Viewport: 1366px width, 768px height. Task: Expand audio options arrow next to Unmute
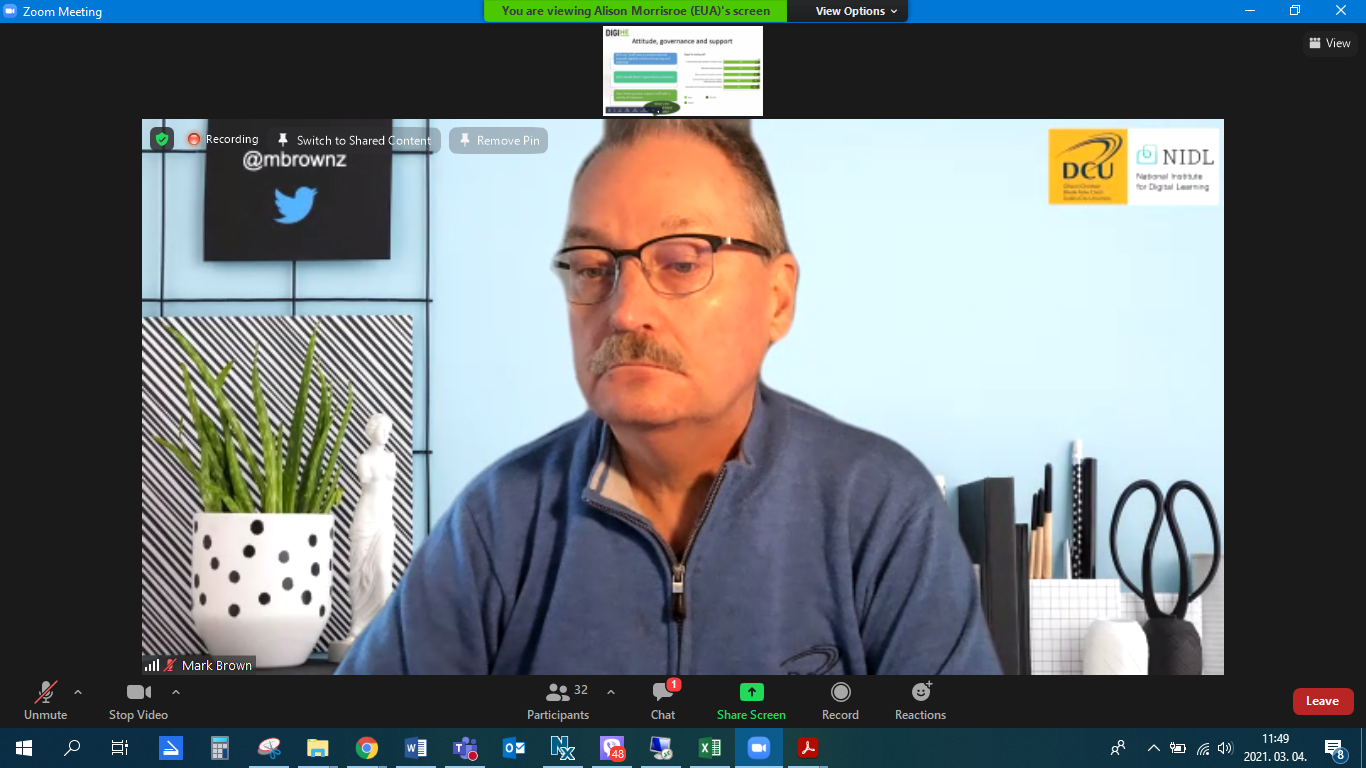pos(78,692)
